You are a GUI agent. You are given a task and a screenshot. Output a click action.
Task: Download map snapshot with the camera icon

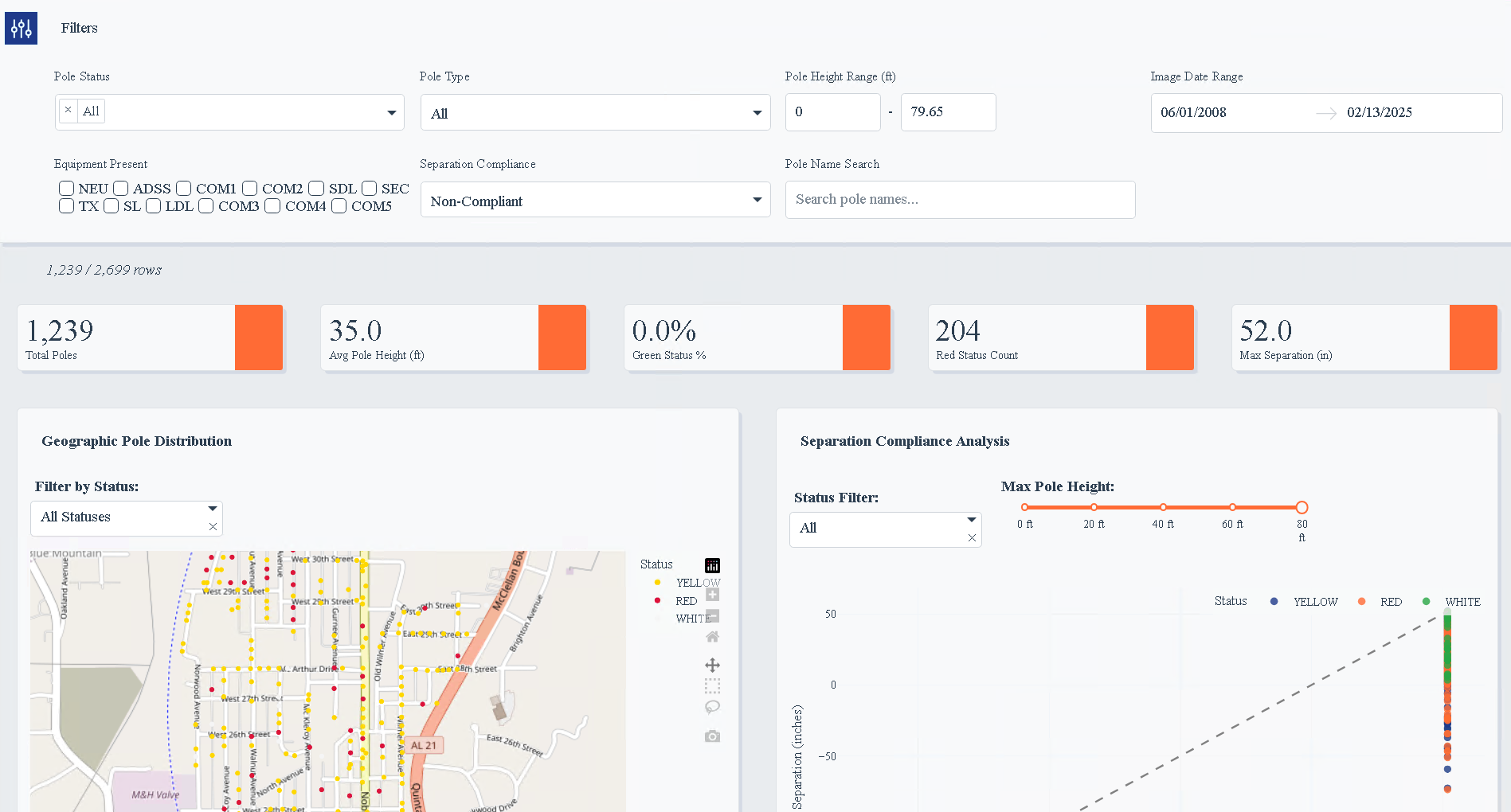(x=712, y=736)
